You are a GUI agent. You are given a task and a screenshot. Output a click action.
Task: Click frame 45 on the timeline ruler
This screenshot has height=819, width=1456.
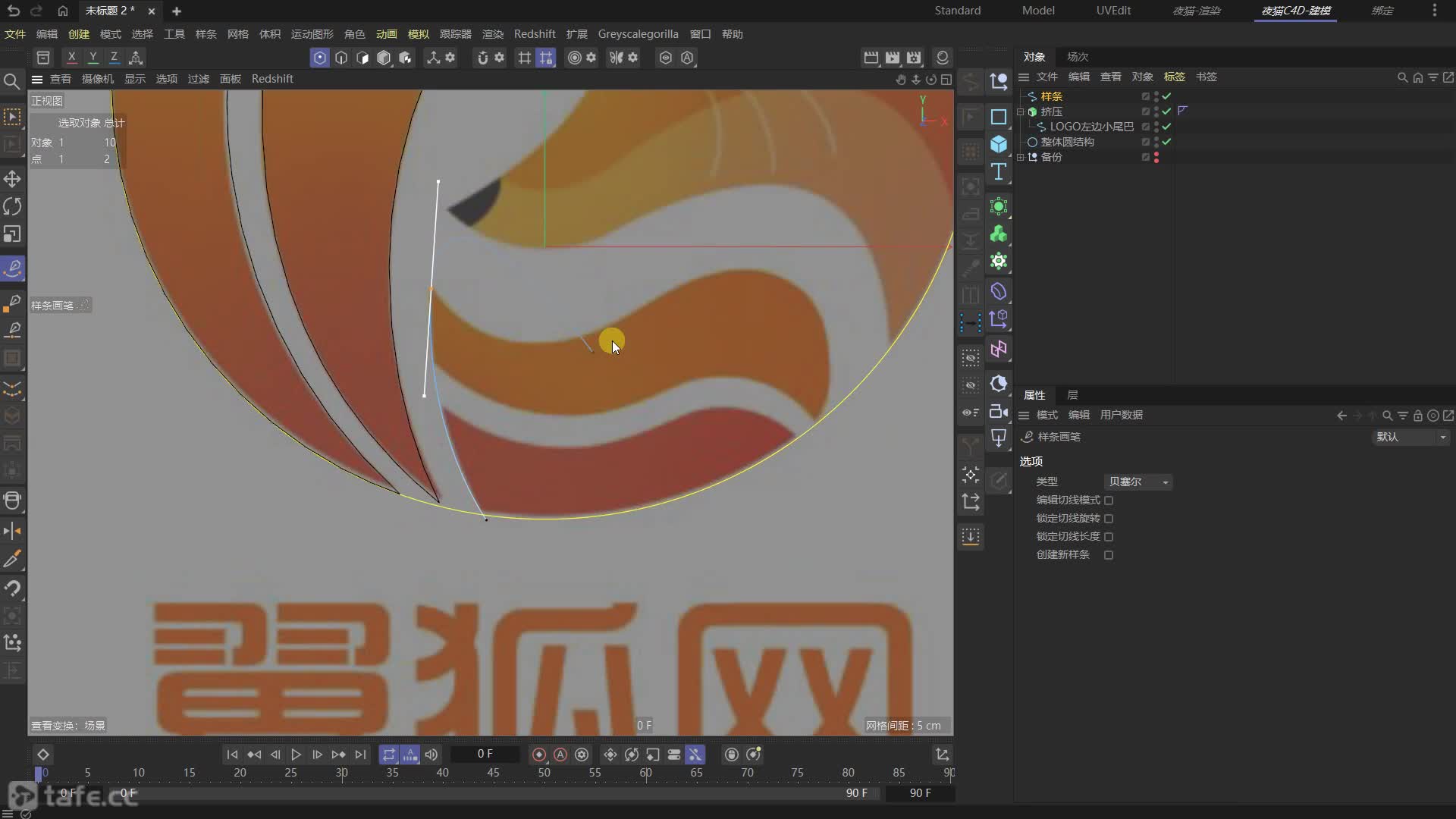pos(493,773)
